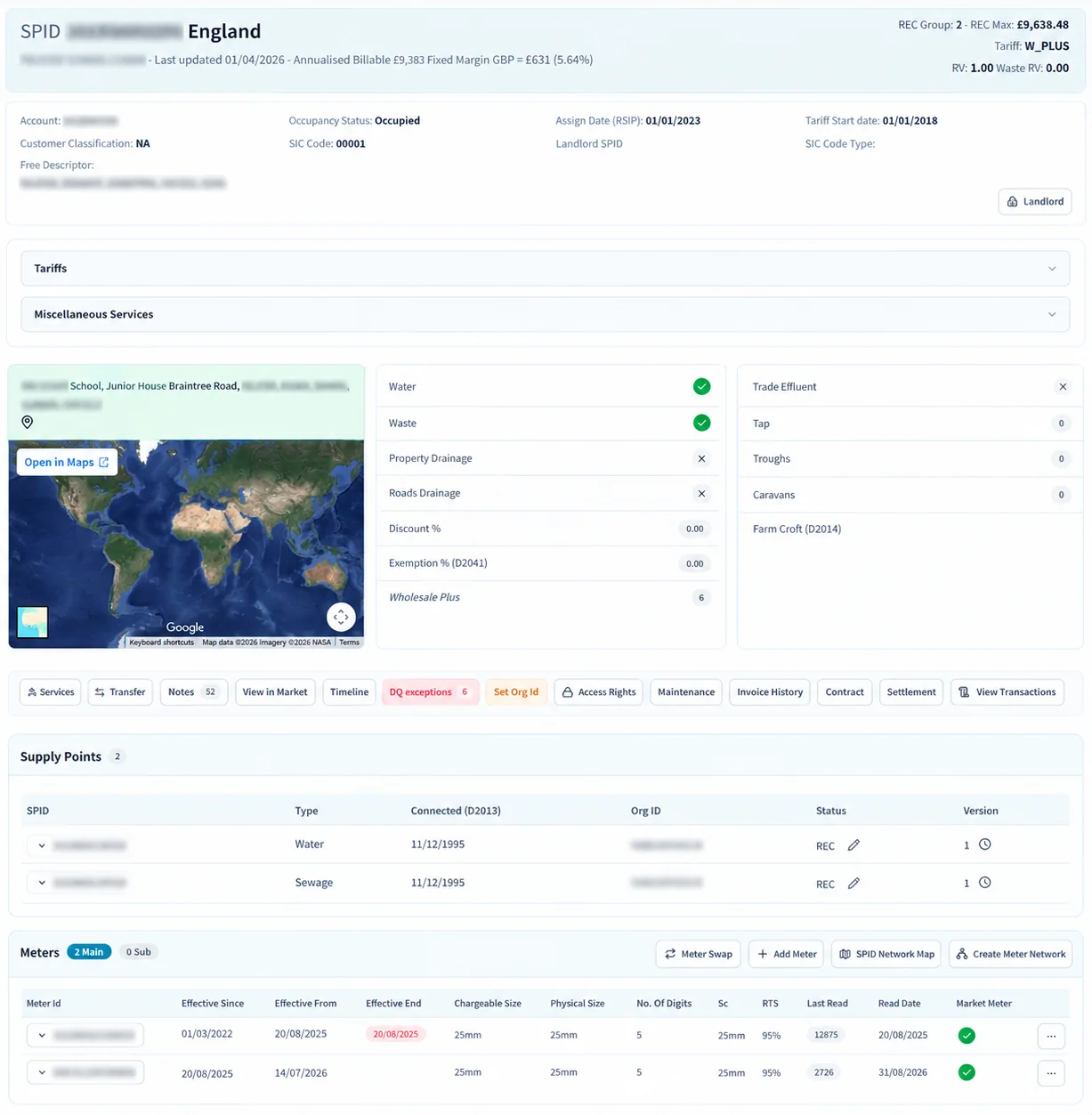Open Notes with 52 entries
This screenshot has width=1092, height=1115.
[194, 691]
